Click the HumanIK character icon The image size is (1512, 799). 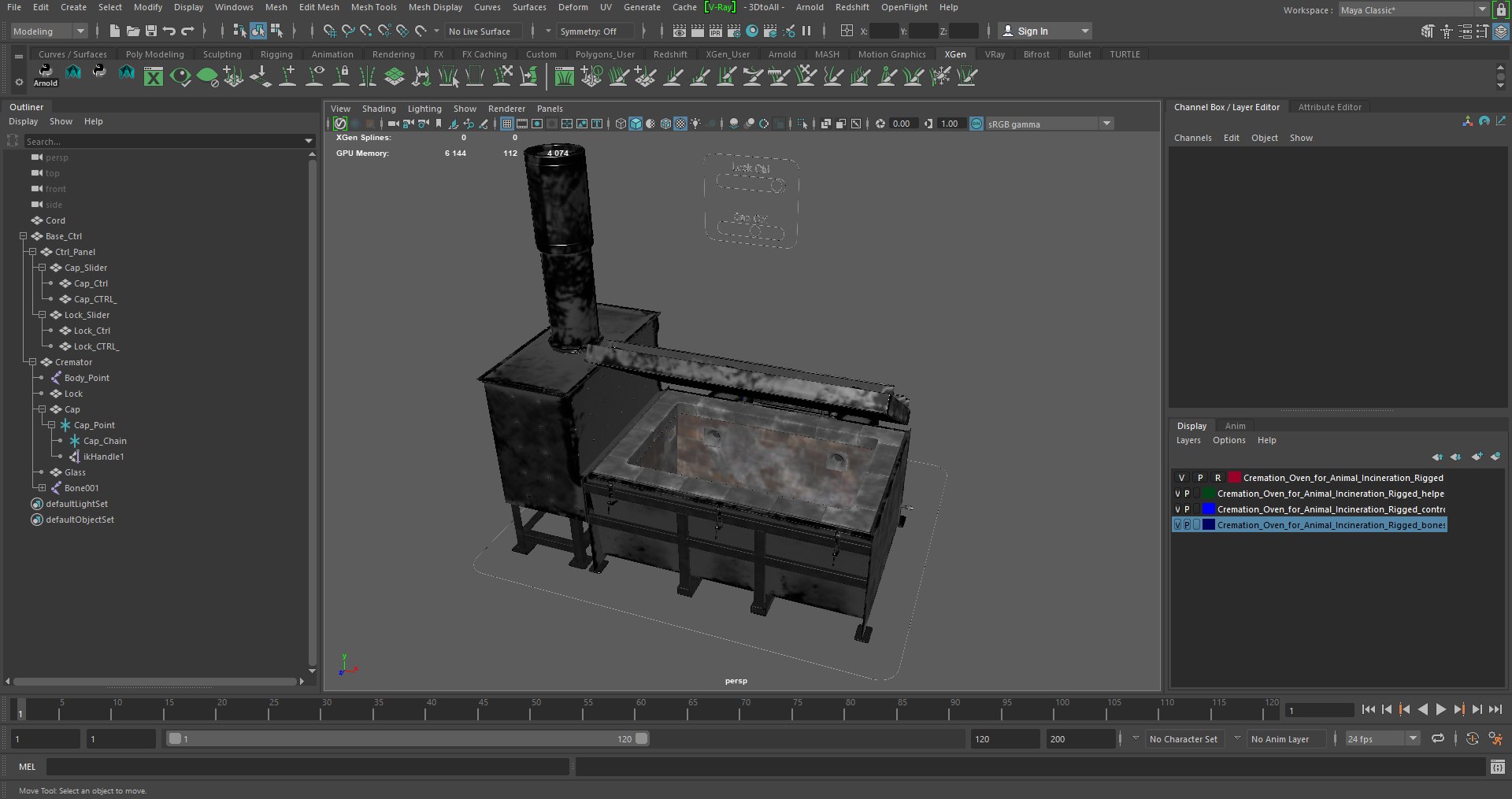pyautogui.click(x=1447, y=31)
